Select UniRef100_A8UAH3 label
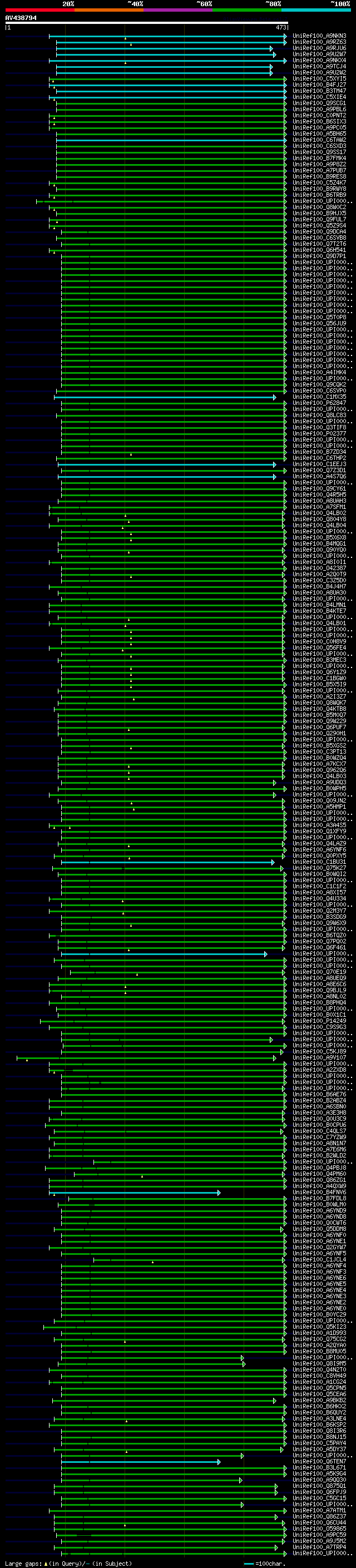Image resolution: width=356 pixels, height=1568 pixels. point(319,501)
